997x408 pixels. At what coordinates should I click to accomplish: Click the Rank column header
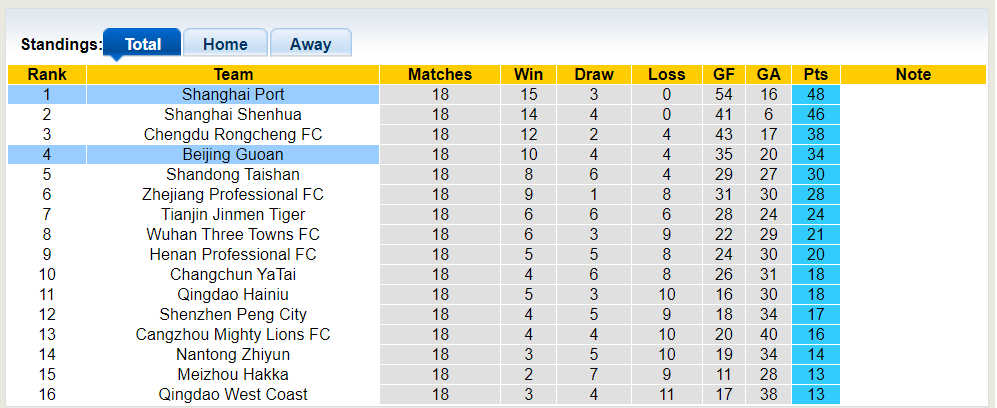47,74
